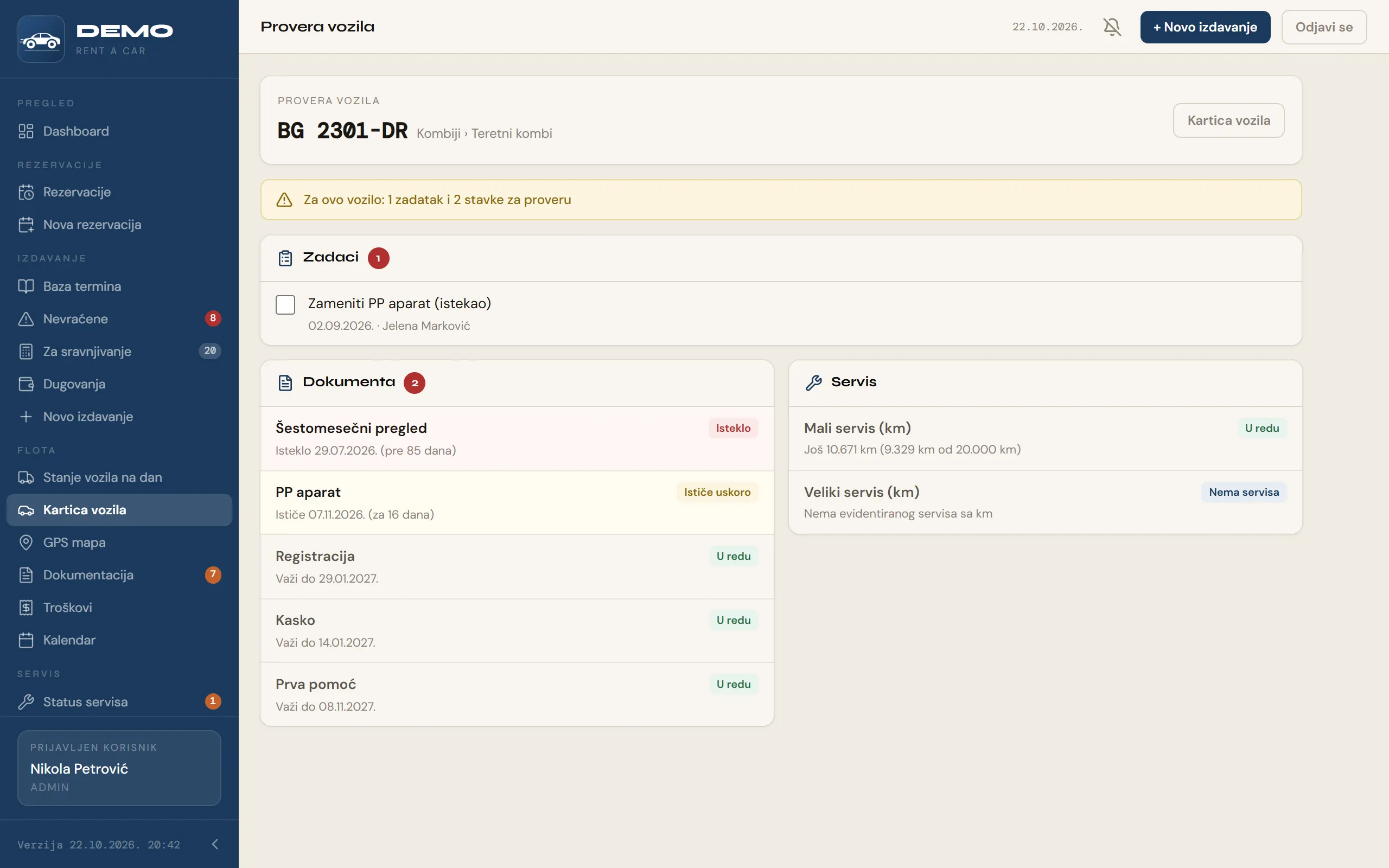Click the Nema servisa badge
Screen dimensions: 1389x868
click(x=1244, y=492)
